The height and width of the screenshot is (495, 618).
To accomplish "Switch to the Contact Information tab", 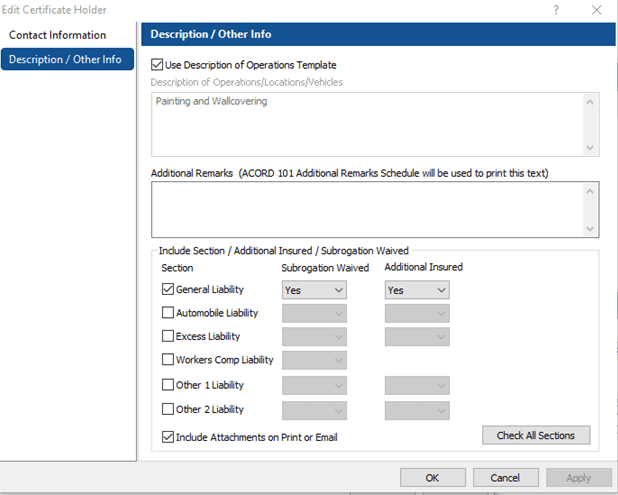I will click(x=58, y=35).
